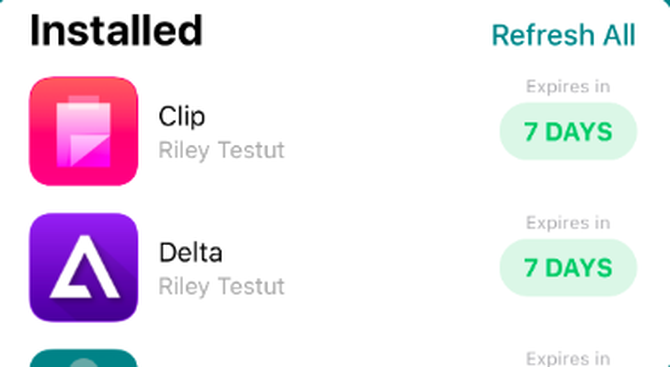Tap the Installed section heading

pyautogui.click(x=116, y=30)
